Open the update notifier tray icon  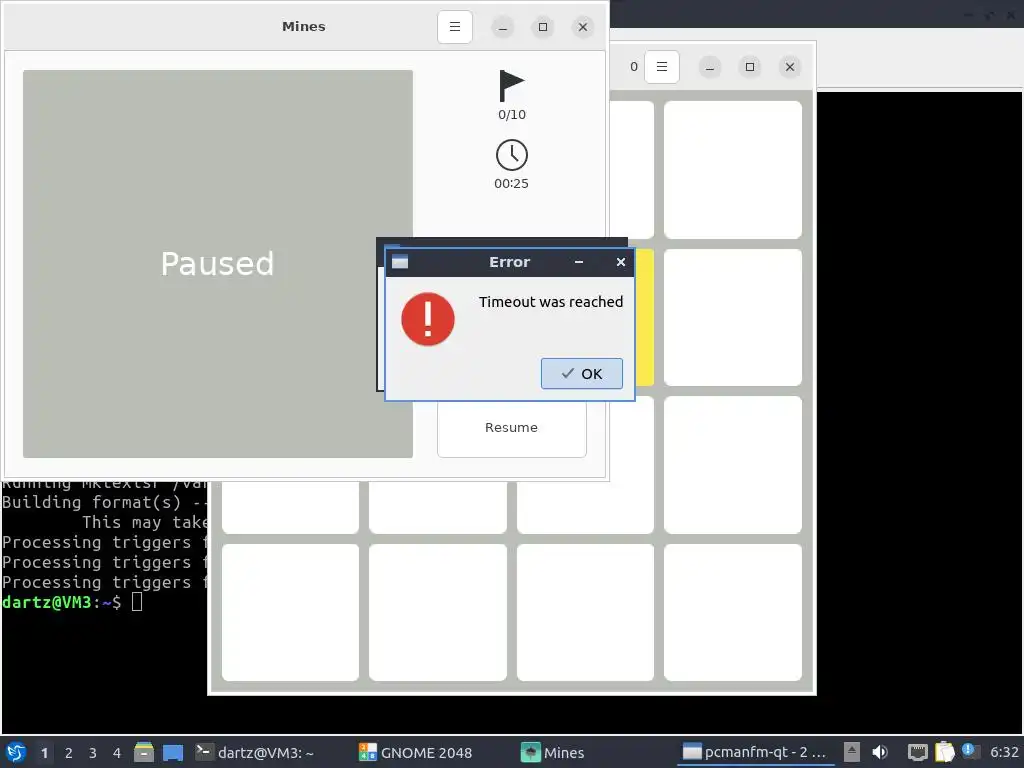tap(969, 751)
